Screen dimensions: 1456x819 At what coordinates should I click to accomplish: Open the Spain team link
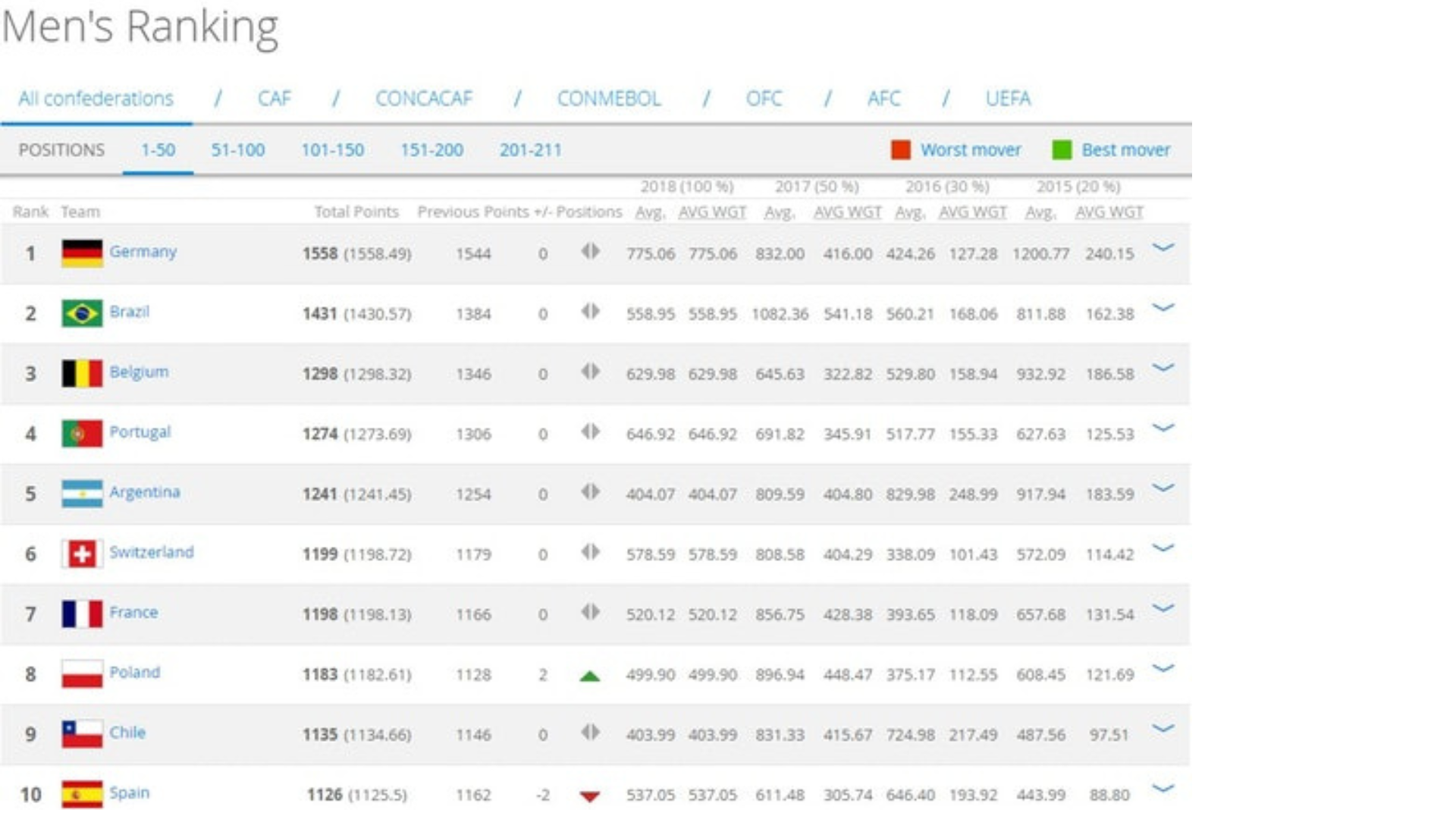pyautogui.click(x=129, y=792)
